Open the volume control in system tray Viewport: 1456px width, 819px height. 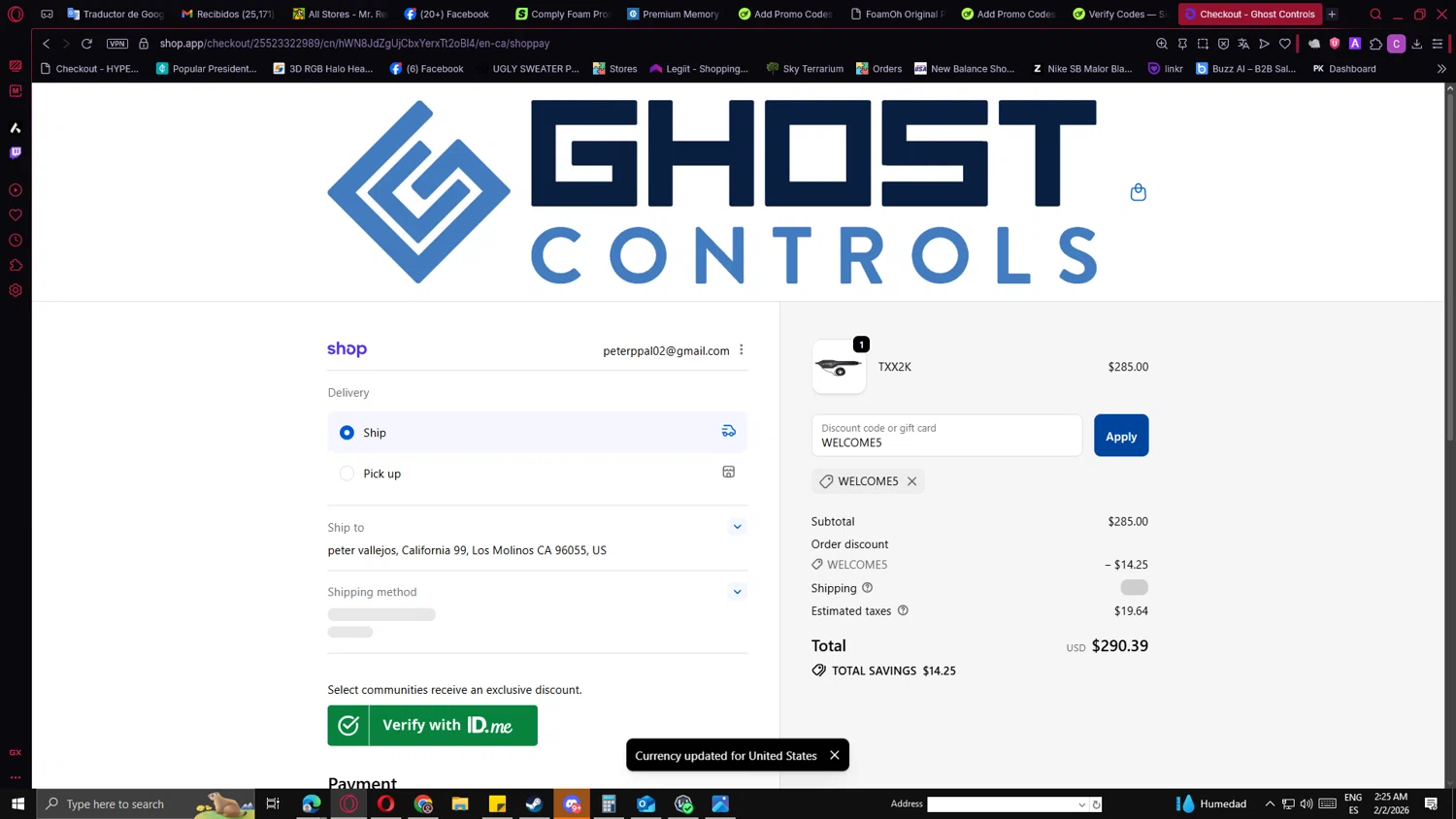1307,803
